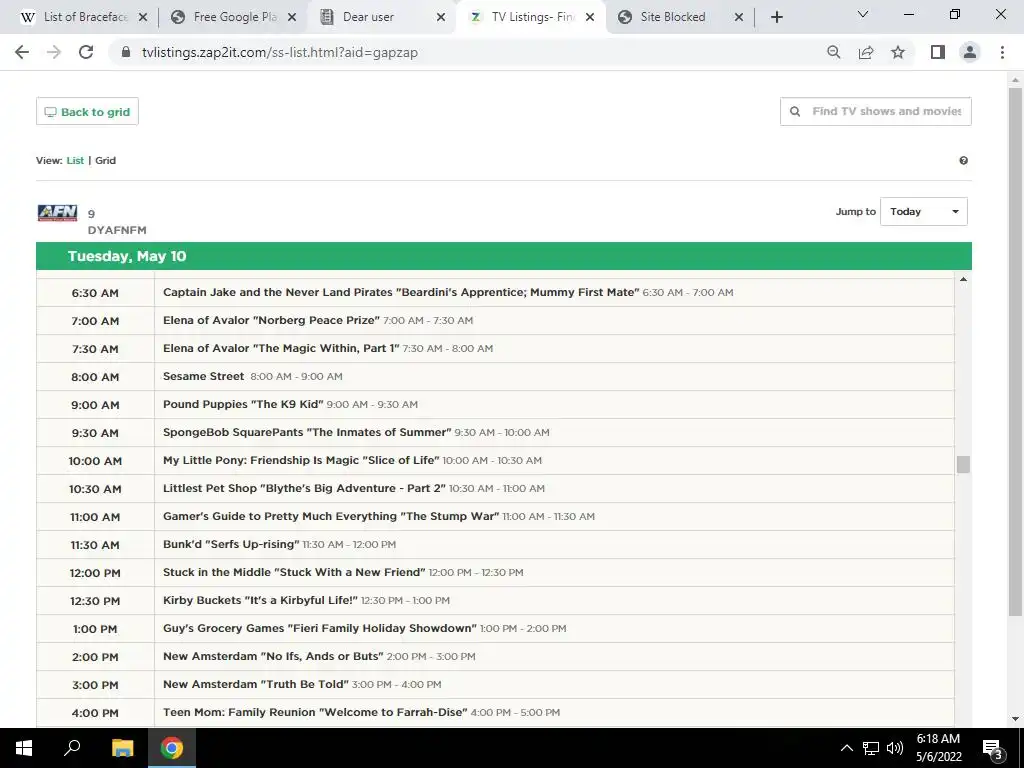Click the 10:00 AM time cell
1024x768 pixels.
point(95,461)
